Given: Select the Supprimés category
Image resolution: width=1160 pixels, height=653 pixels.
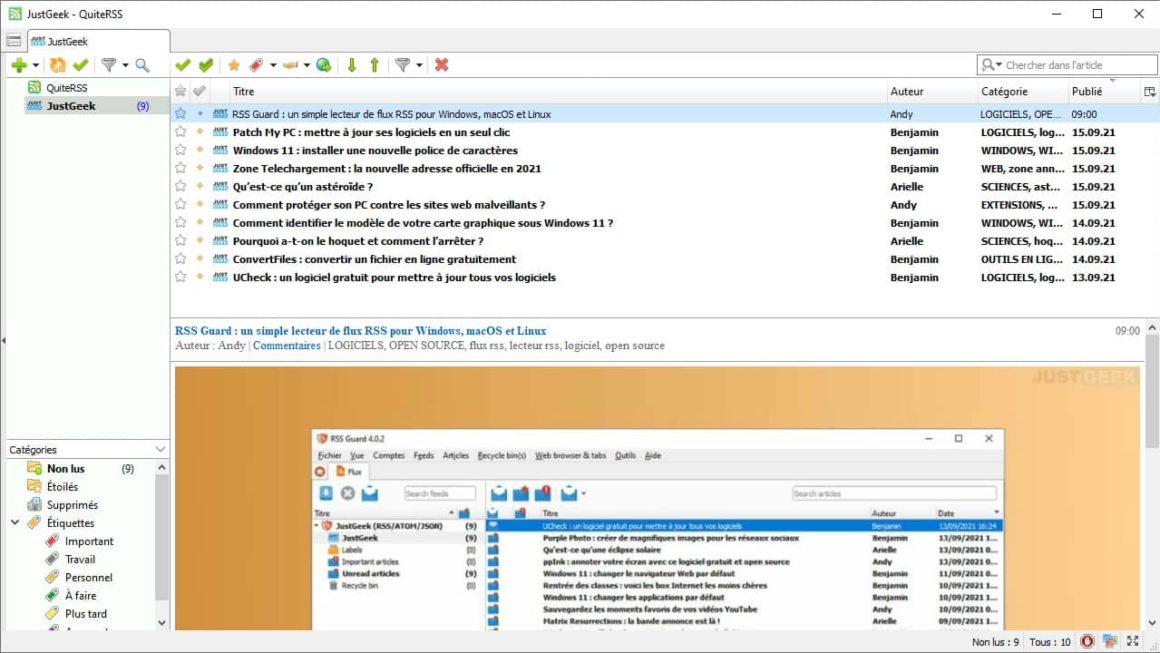Looking at the screenshot, I should pos(72,505).
